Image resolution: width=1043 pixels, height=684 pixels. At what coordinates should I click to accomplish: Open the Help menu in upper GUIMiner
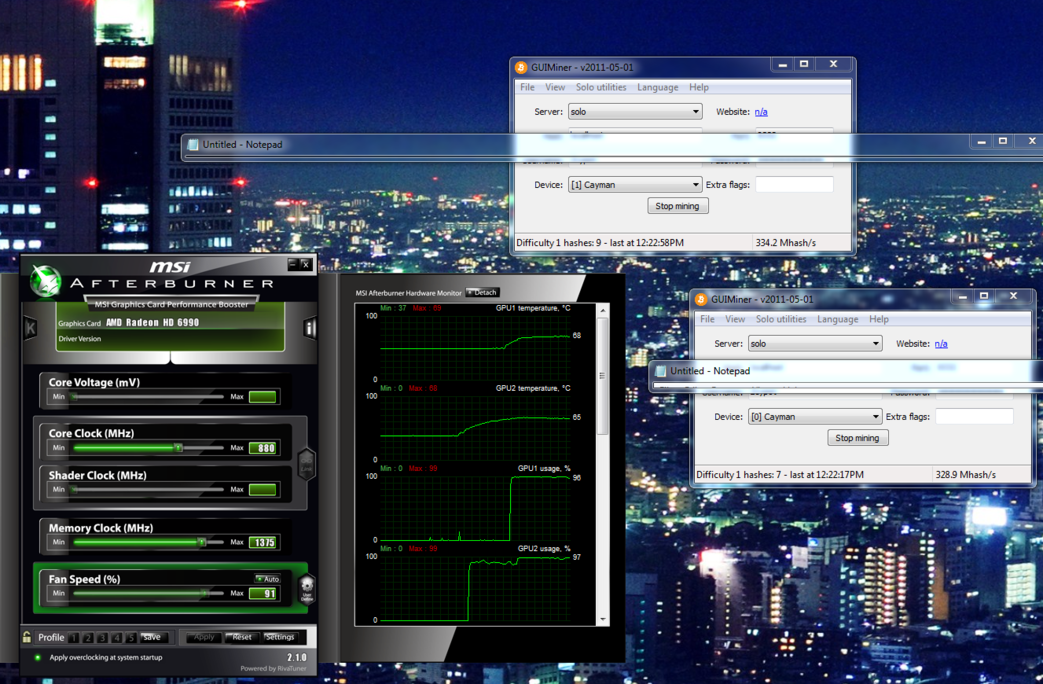(x=698, y=87)
